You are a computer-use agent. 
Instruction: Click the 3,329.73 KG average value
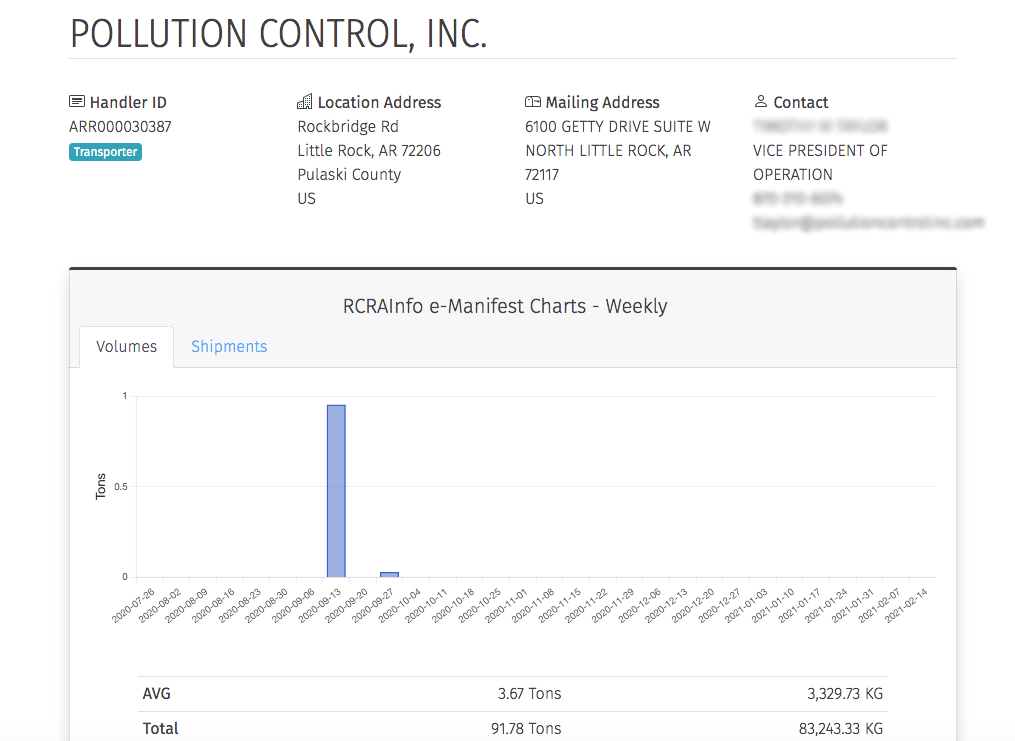tap(845, 694)
